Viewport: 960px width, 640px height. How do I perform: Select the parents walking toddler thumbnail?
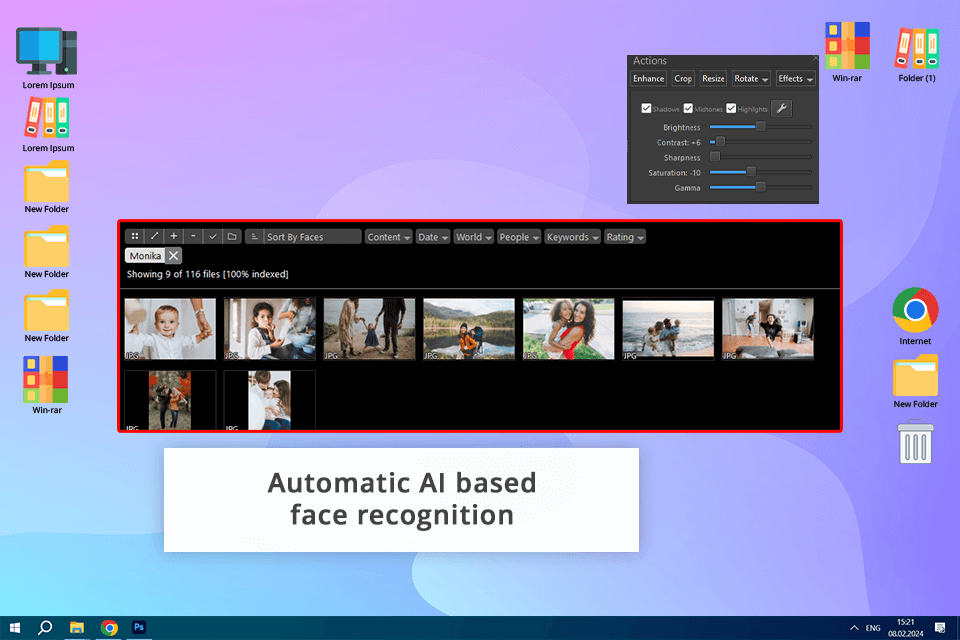tap(369, 328)
